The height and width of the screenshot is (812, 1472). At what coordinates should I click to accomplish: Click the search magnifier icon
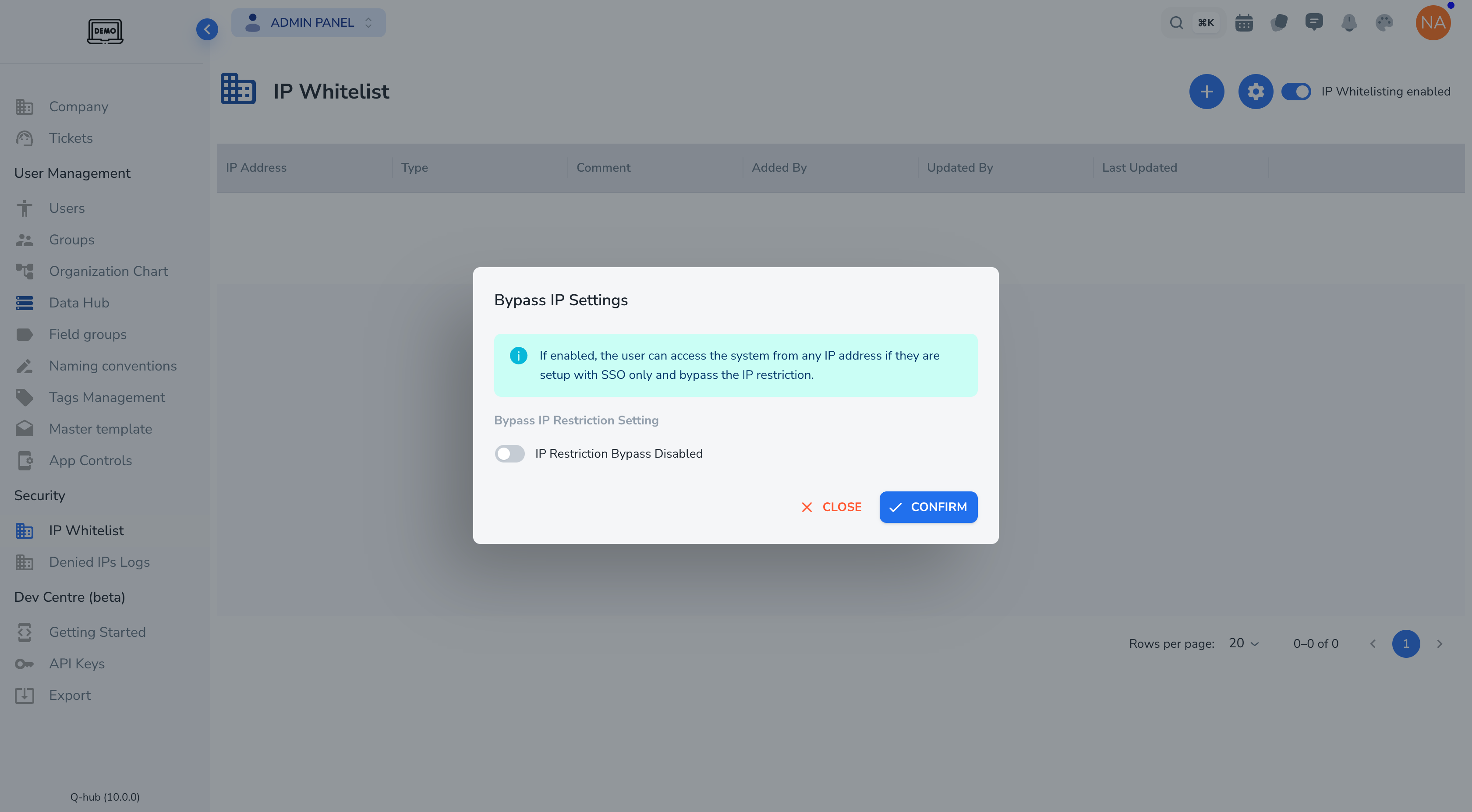coord(1176,23)
